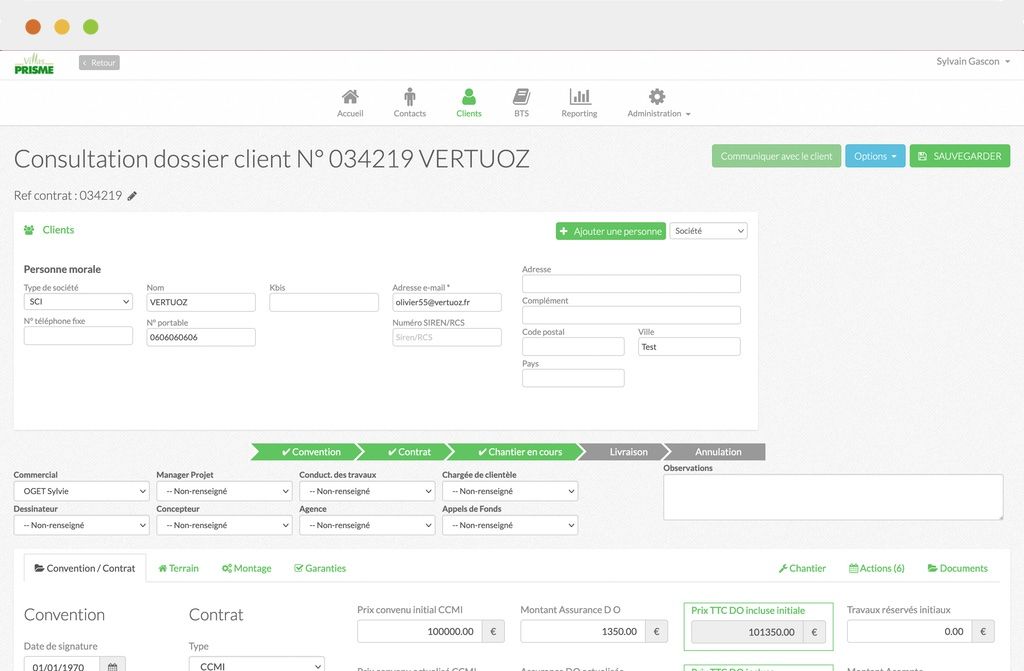Open the Accueil home icon
The width and height of the screenshot is (1024, 671).
coord(350,98)
